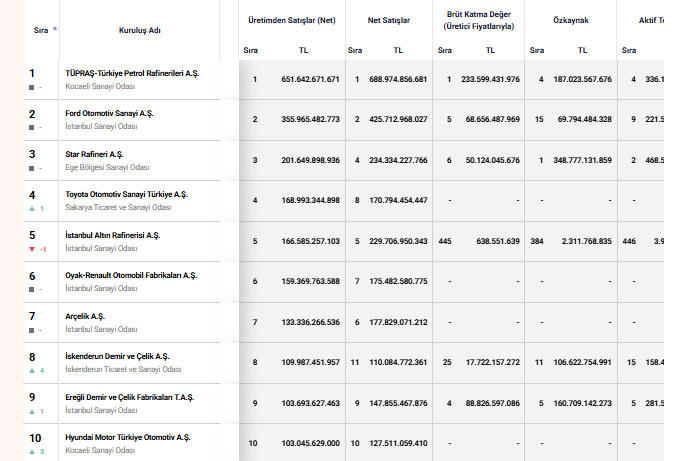
Task: Click green up arrow for İskenderun Demir row
Action: tap(32, 371)
